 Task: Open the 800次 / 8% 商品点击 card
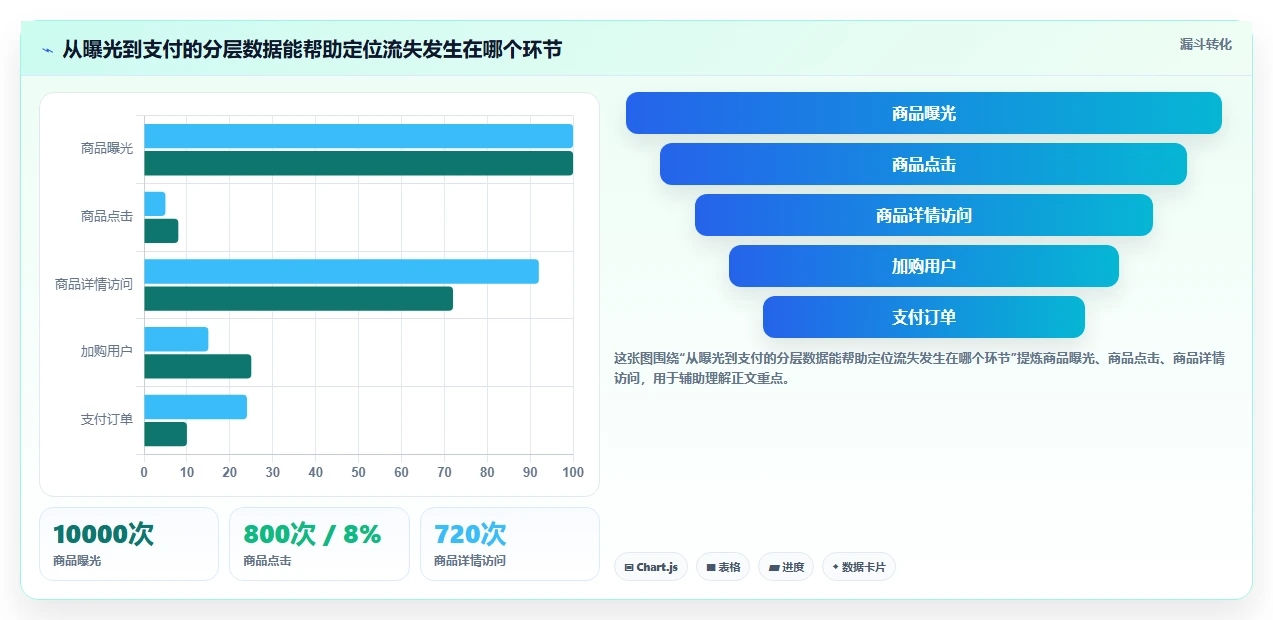tap(319, 544)
